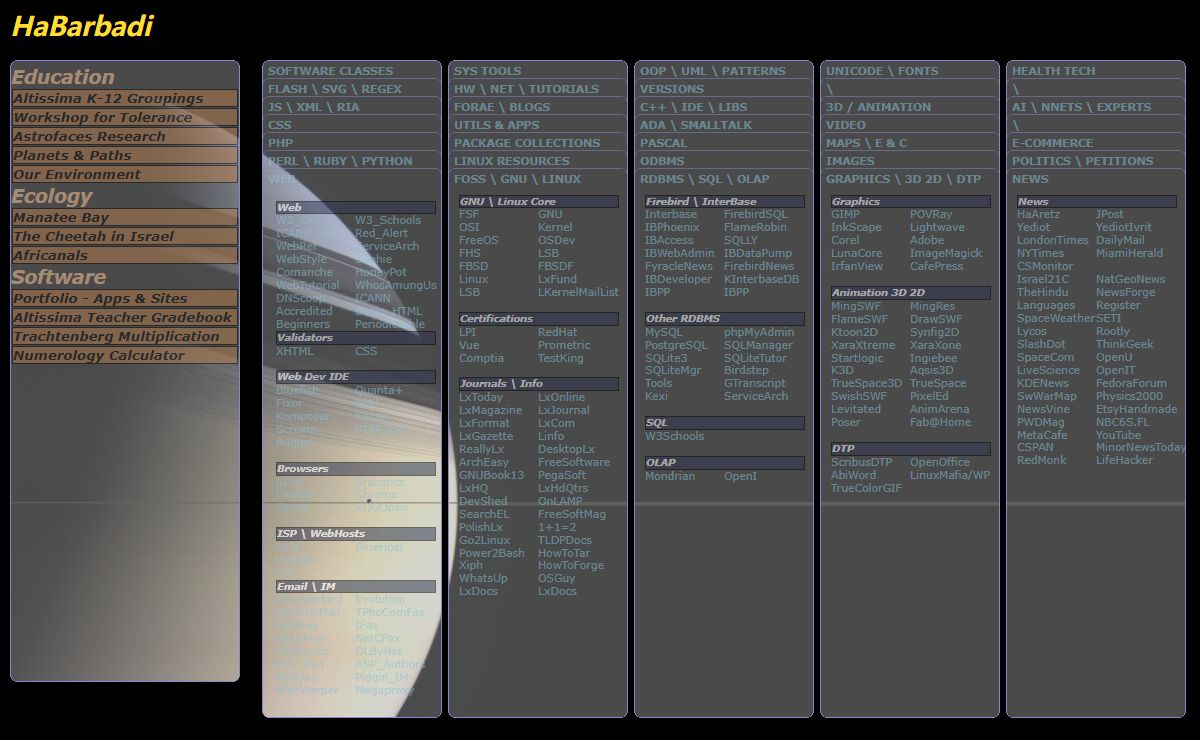Open the FlameRobin link
1200x740 pixels.
pos(755,227)
